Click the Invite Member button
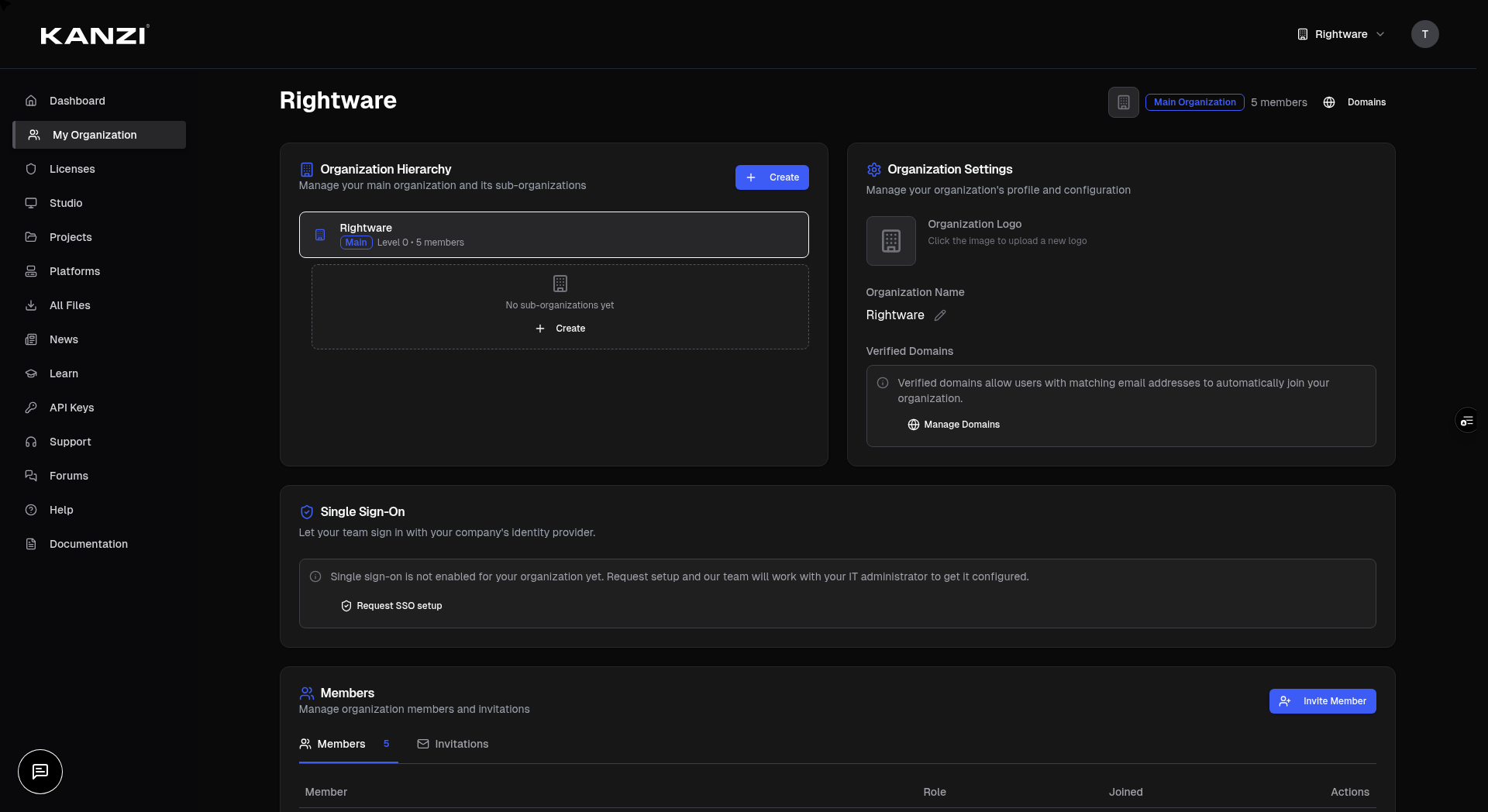Viewport: 1488px width, 812px height. (x=1322, y=701)
